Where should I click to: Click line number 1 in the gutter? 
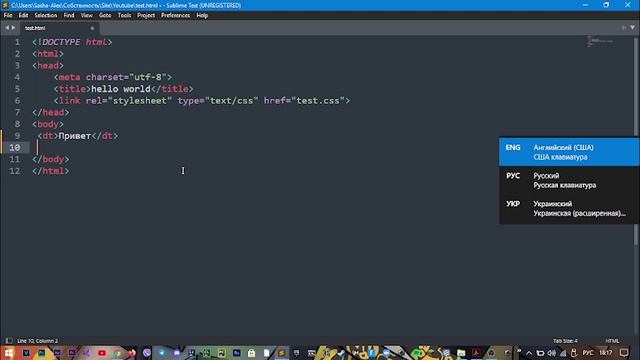pos(17,42)
